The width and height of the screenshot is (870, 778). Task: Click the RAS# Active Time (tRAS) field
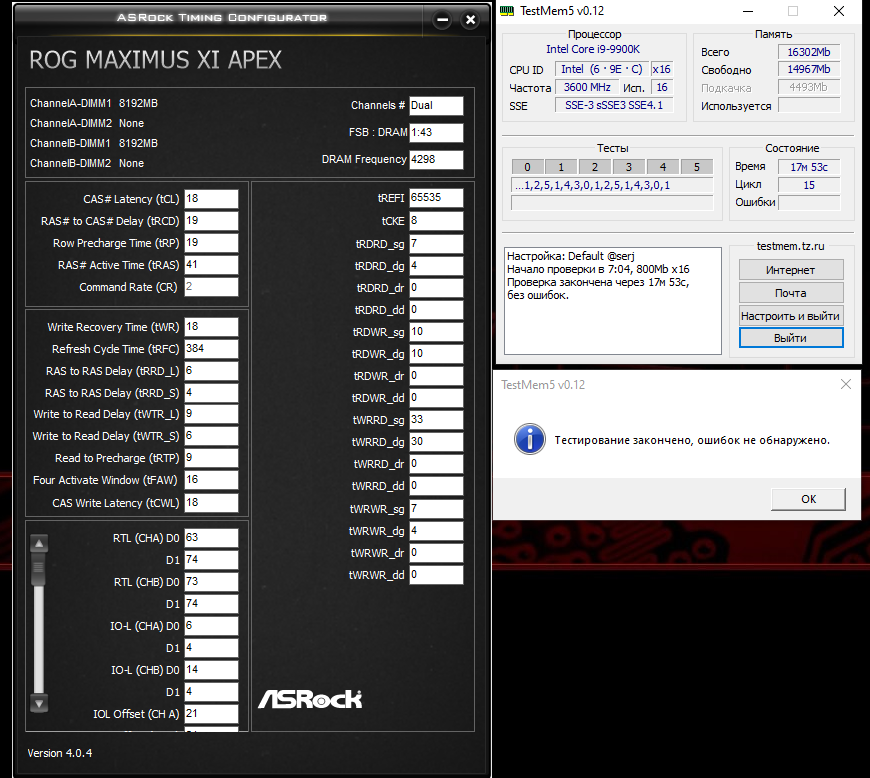click(x=211, y=265)
